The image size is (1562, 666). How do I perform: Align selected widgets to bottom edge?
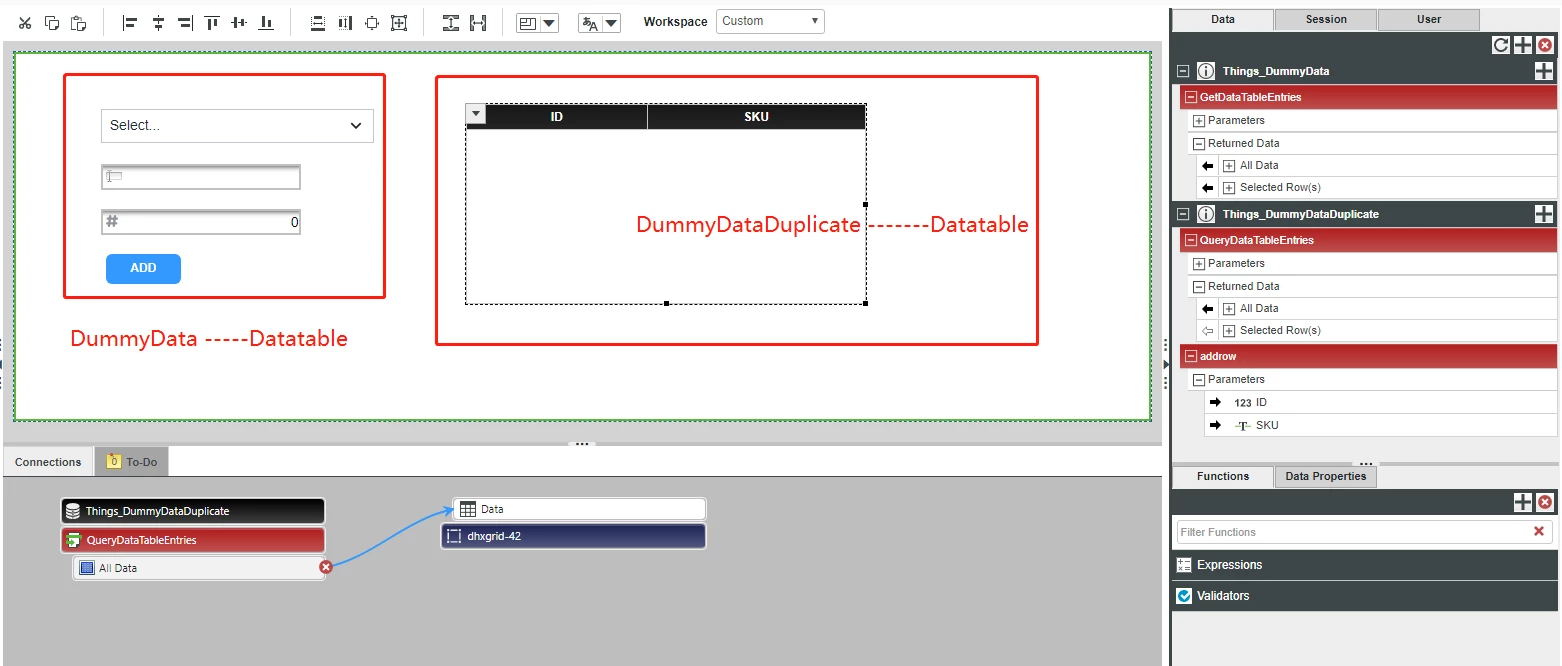pos(266,22)
